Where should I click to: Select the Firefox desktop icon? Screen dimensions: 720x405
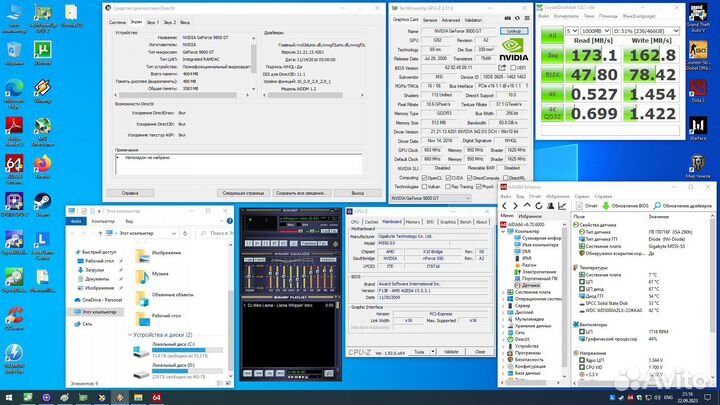click(x=42, y=167)
